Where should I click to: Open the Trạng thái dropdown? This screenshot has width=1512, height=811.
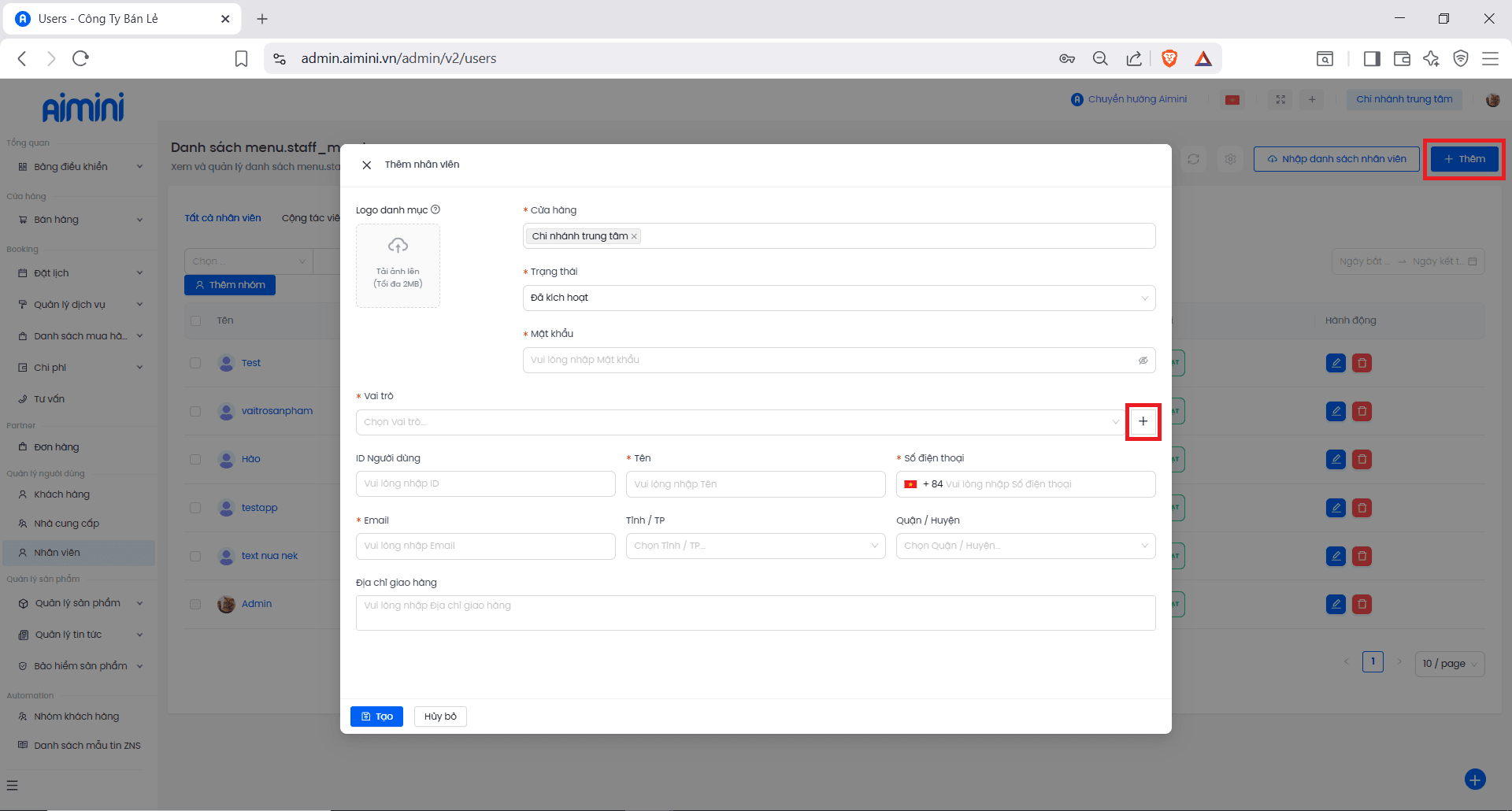pos(839,298)
